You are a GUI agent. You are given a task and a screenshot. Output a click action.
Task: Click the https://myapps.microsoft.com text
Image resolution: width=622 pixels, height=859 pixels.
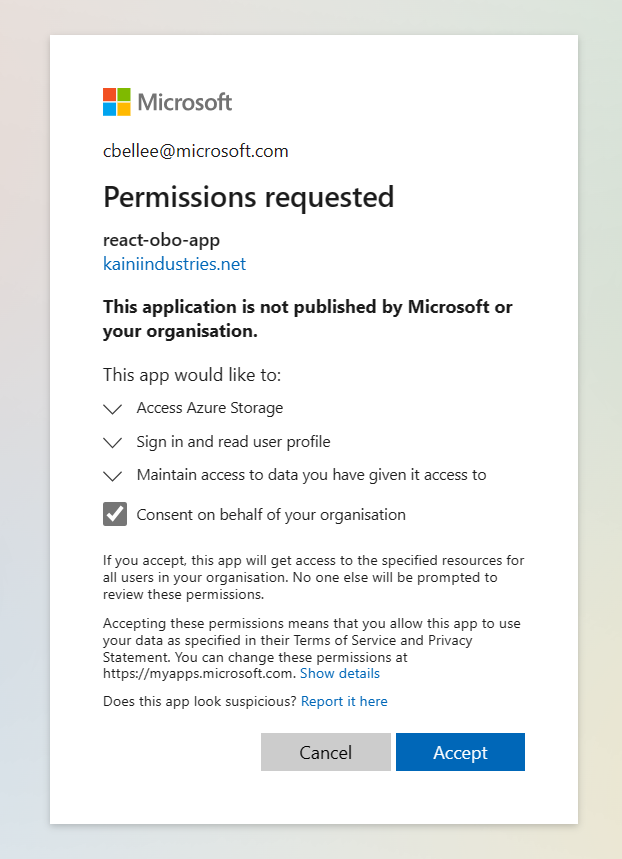(199, 673)
